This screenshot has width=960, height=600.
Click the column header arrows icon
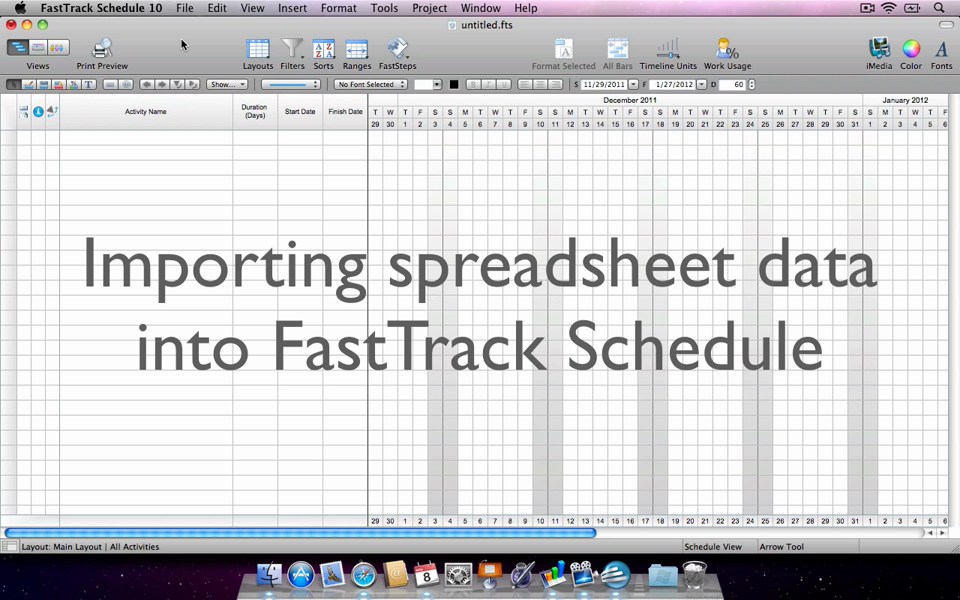pyautogui.click(x=52, y=111)
